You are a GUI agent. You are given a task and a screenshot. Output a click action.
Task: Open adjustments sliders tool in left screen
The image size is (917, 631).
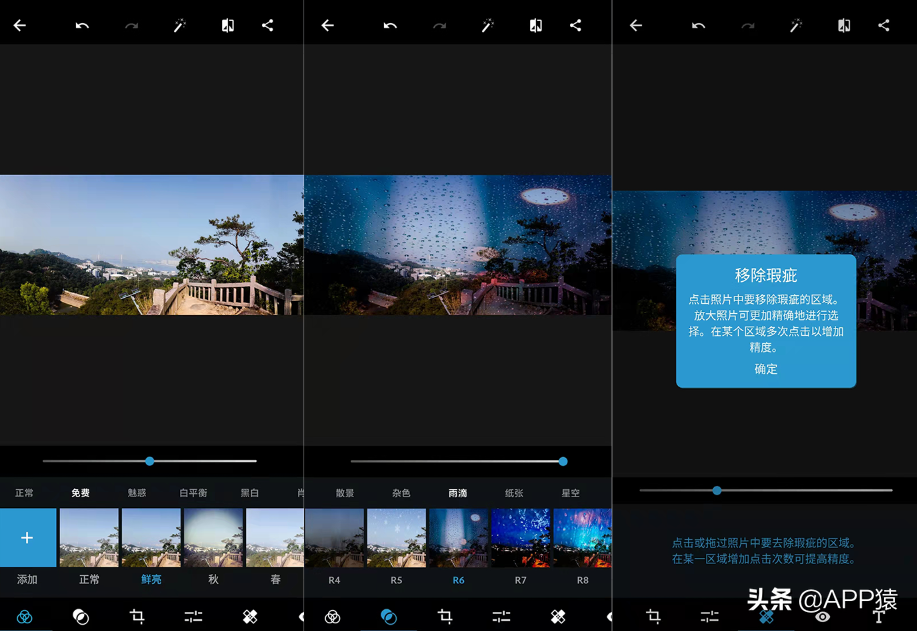coord(194,616)
